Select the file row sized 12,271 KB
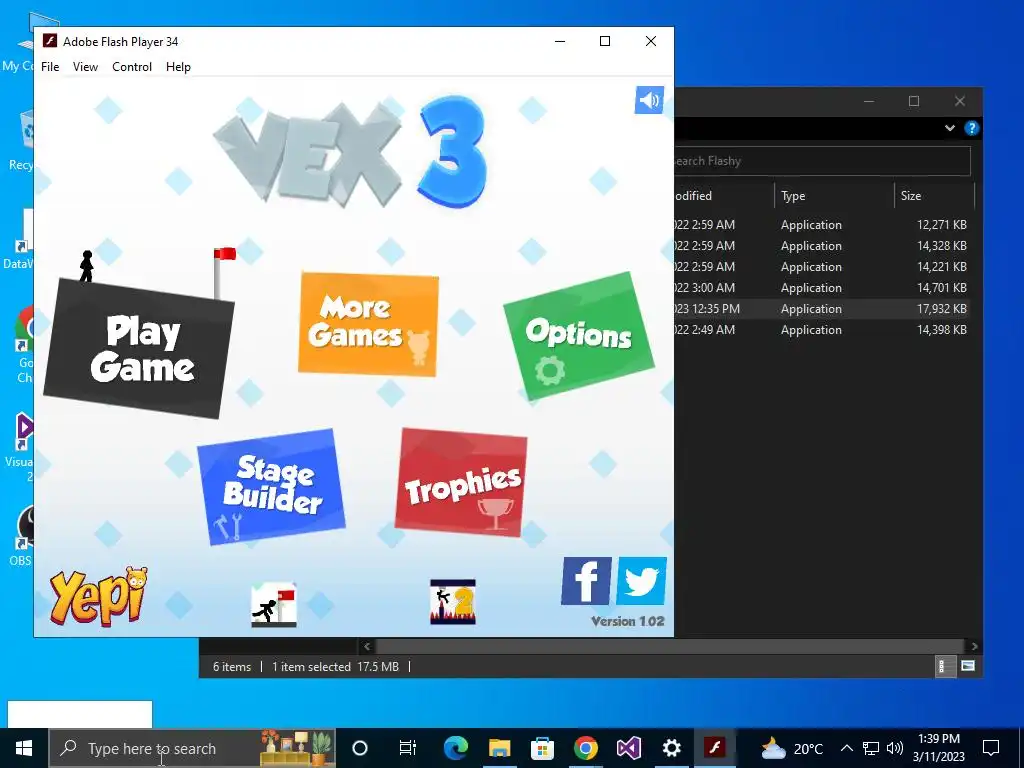The width and height of the screenshot is (1024, 768). [x=822, y=225]
